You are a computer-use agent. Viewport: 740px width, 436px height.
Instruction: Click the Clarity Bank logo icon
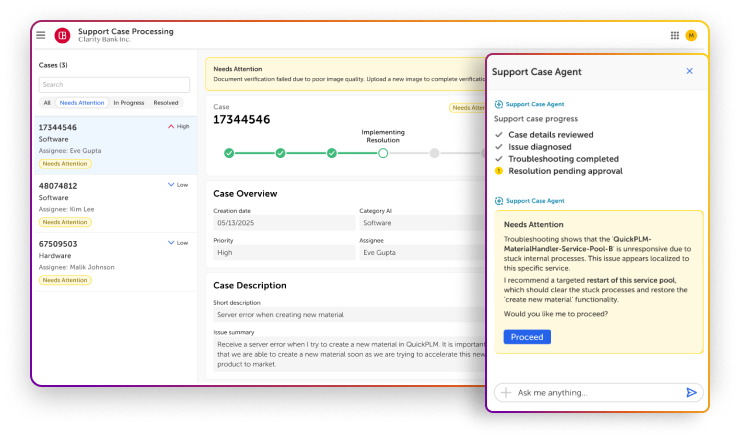tap(62, 35)
